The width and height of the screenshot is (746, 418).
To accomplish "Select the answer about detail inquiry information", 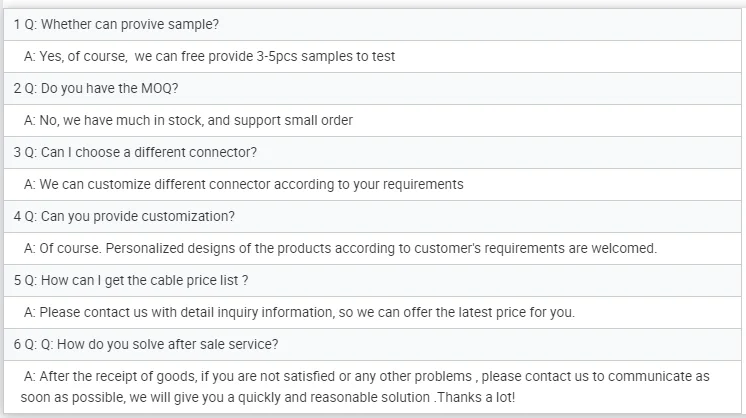I will click(x=299, y=312).
